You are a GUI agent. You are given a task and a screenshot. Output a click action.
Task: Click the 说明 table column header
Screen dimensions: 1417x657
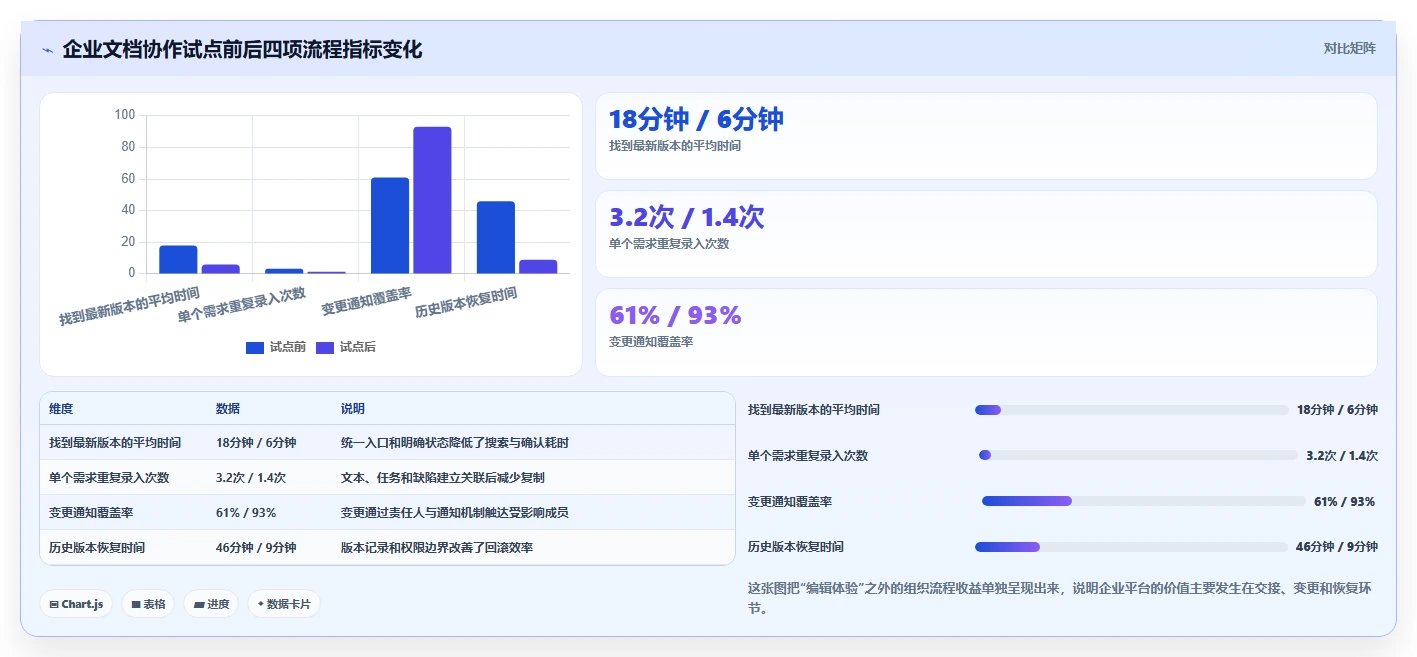point(353,409)
